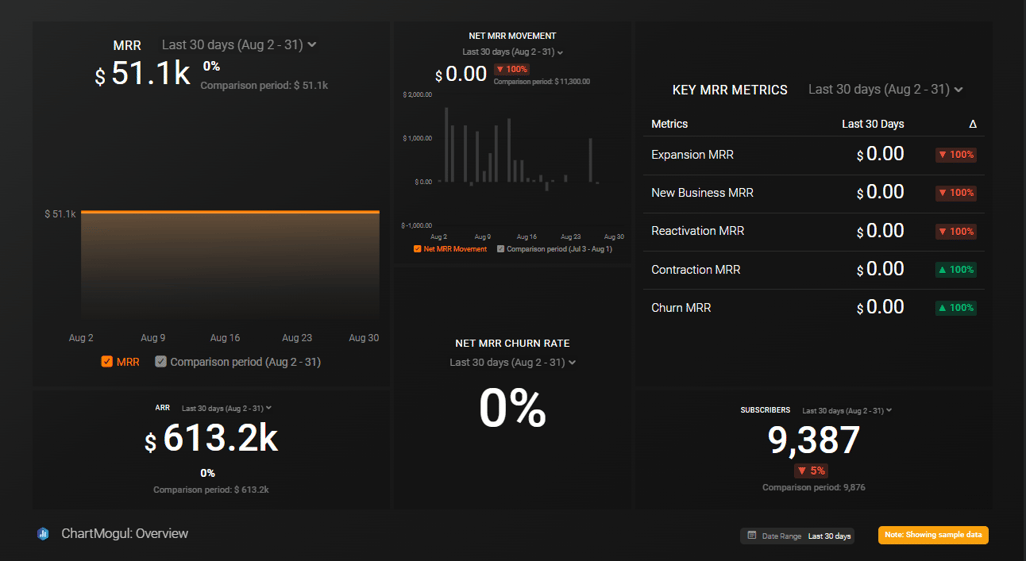1026x561 pixels.
Task: Click the red 5% decrease badge under Subscribers
Action: pyautogui.click(x=811, y=471)
